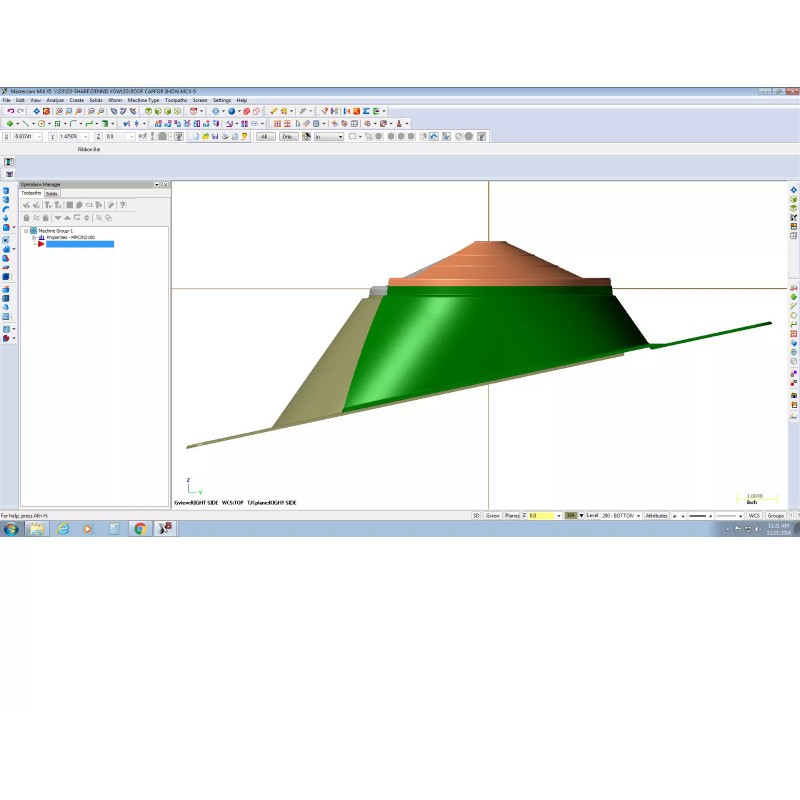Click the blue shaded sphere icon
Screen dimensions: 800x800
[232, 111]
